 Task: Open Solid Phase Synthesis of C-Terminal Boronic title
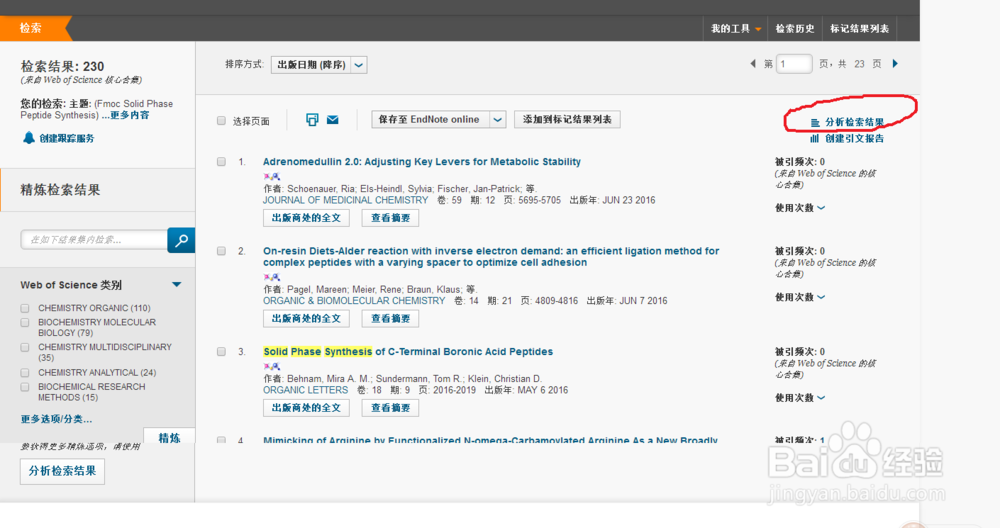click(x=408, y=352)
